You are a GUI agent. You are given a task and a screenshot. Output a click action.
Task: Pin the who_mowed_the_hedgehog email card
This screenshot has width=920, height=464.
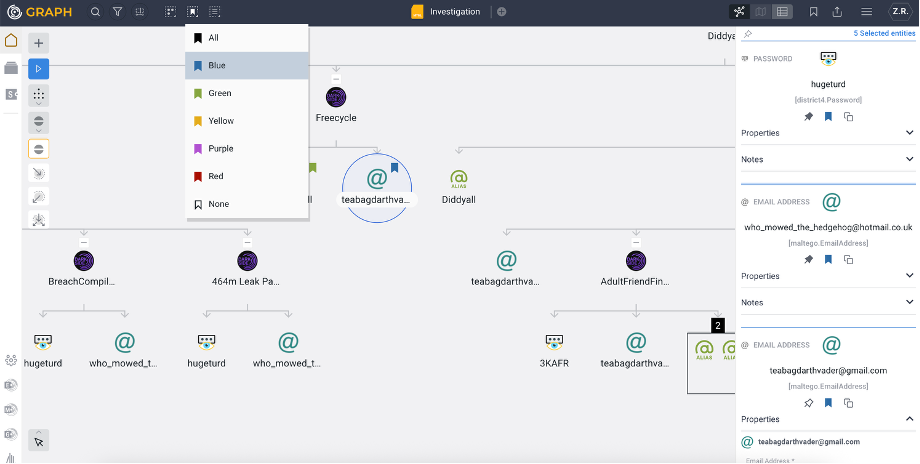coord(809,260)
